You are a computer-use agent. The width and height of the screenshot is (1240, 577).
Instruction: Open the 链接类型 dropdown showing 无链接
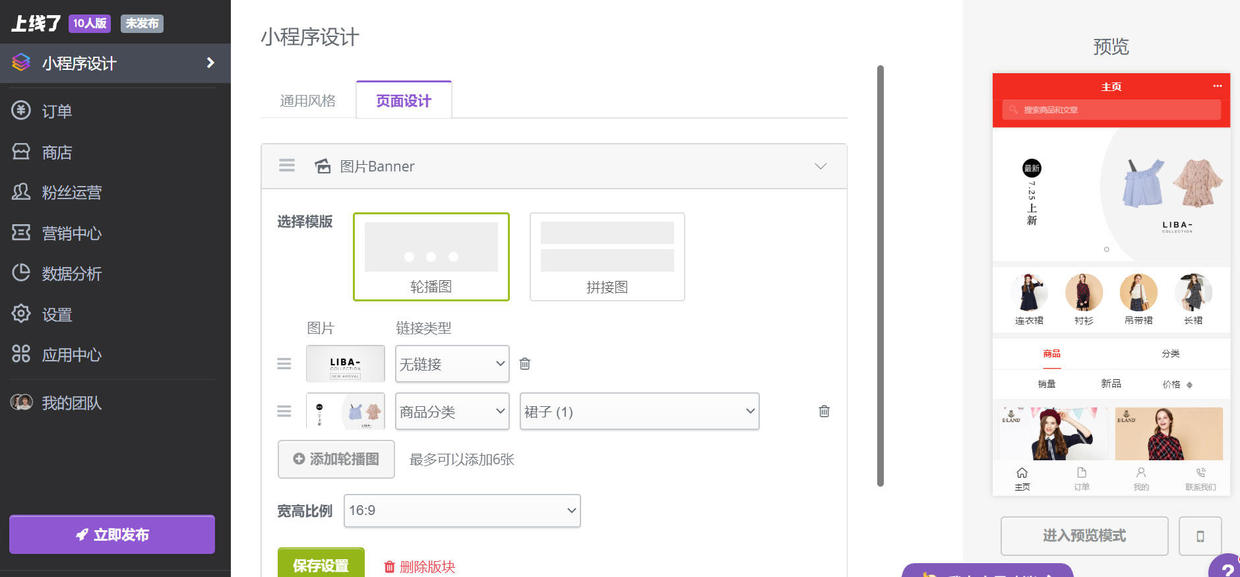coord(452,364)
